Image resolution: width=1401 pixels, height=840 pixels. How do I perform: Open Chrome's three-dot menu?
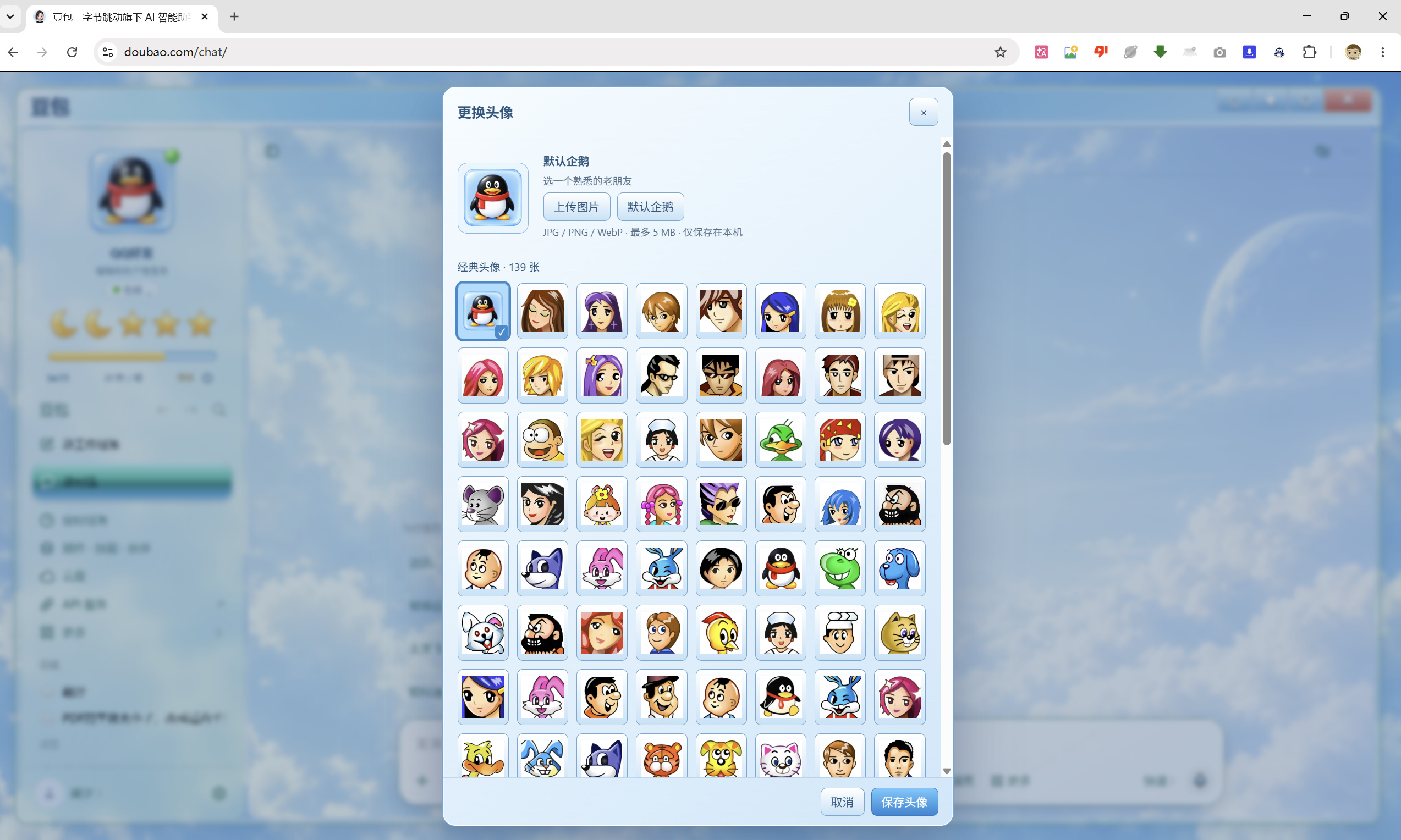1382,52
